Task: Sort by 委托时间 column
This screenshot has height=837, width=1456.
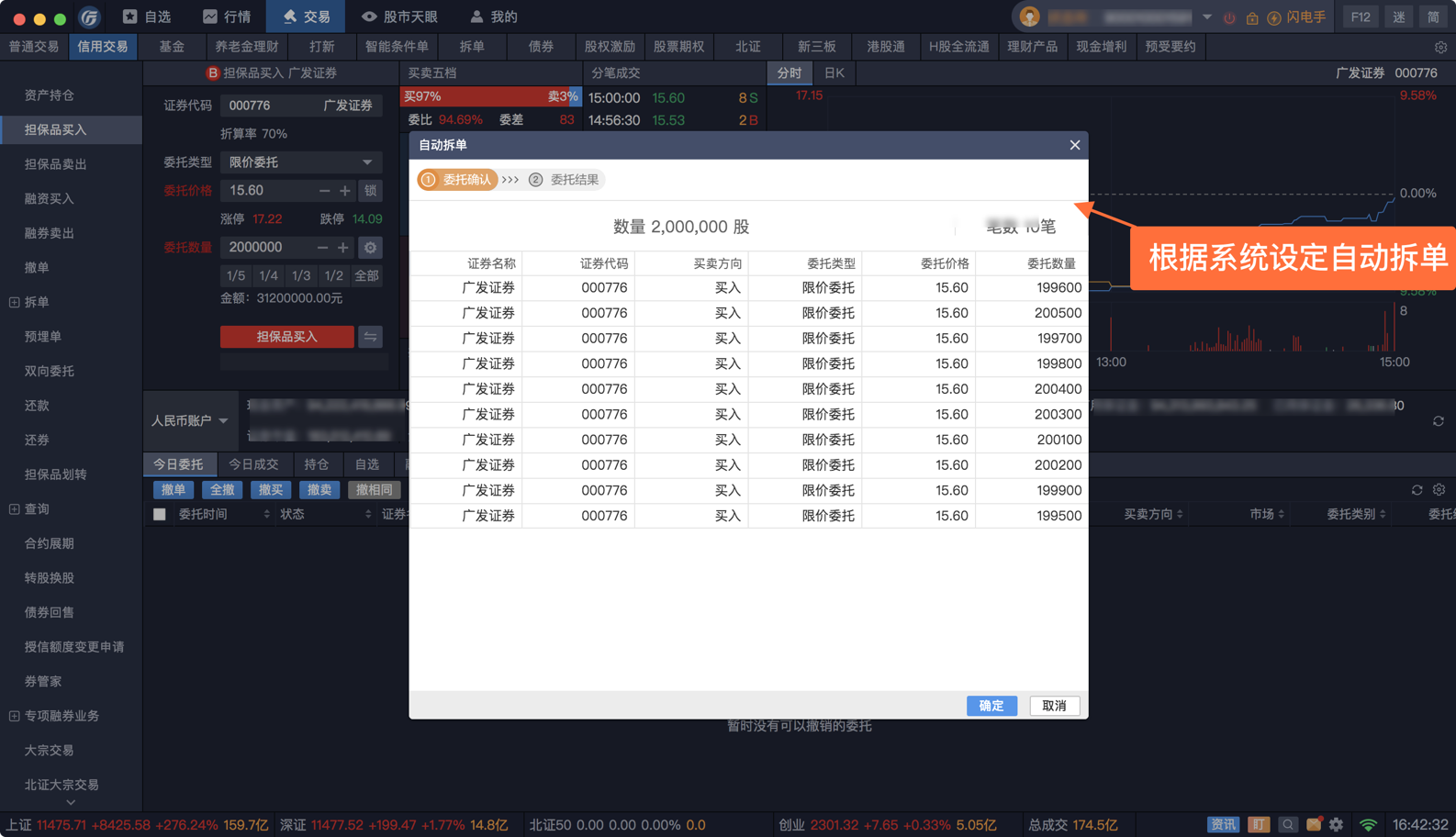Action: 223,514
